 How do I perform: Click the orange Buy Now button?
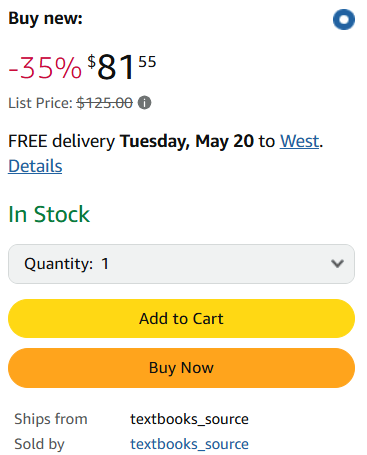coord(181,368)
